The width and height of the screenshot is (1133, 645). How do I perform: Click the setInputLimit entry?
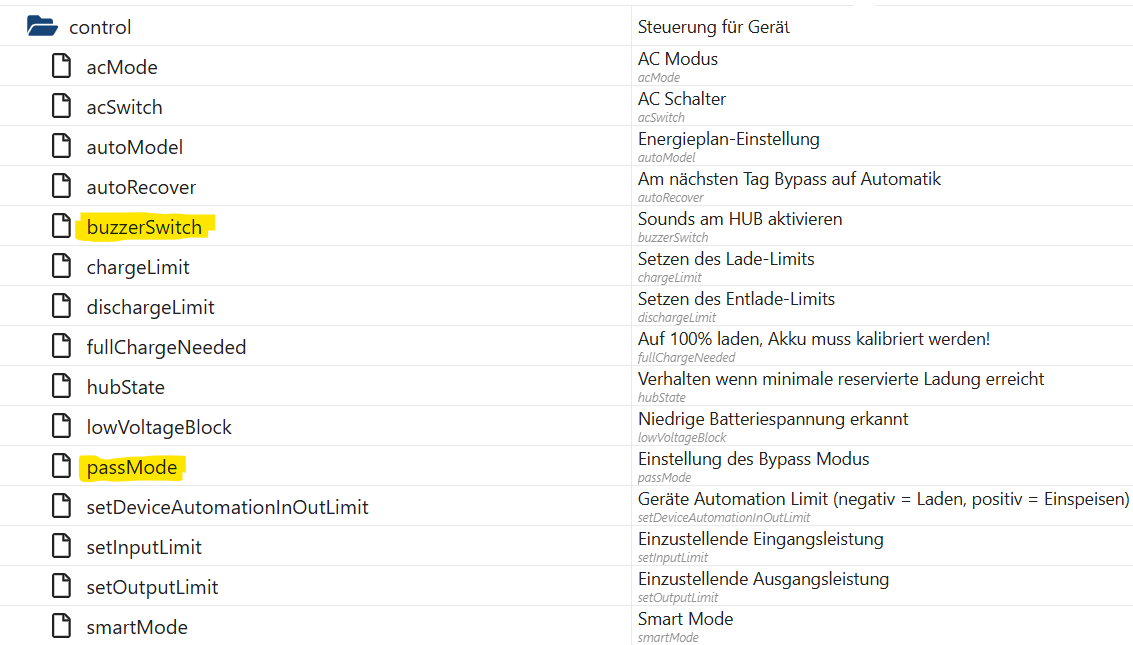tap(144, 547)
